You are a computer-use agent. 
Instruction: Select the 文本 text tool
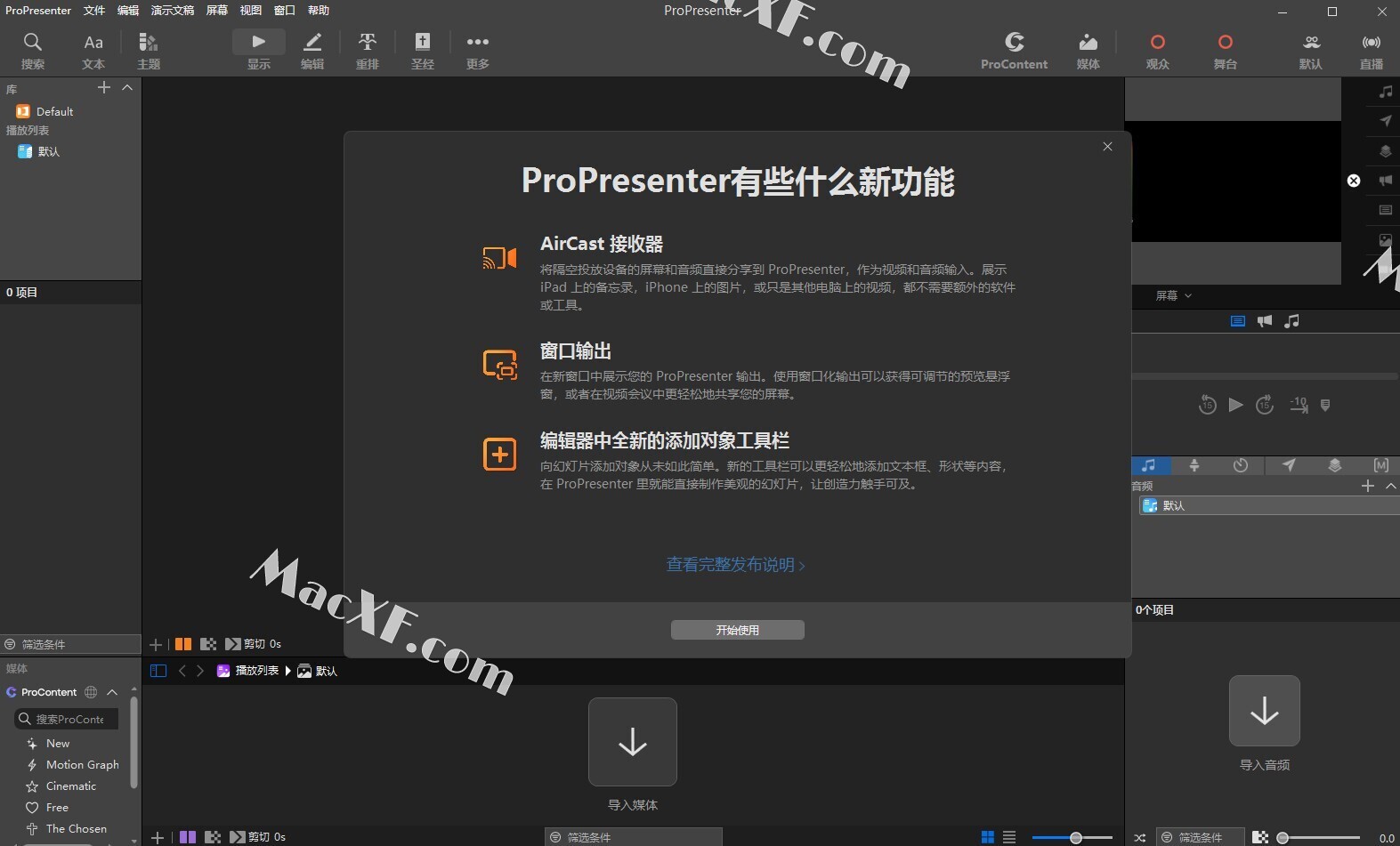(x=93, y=51)
